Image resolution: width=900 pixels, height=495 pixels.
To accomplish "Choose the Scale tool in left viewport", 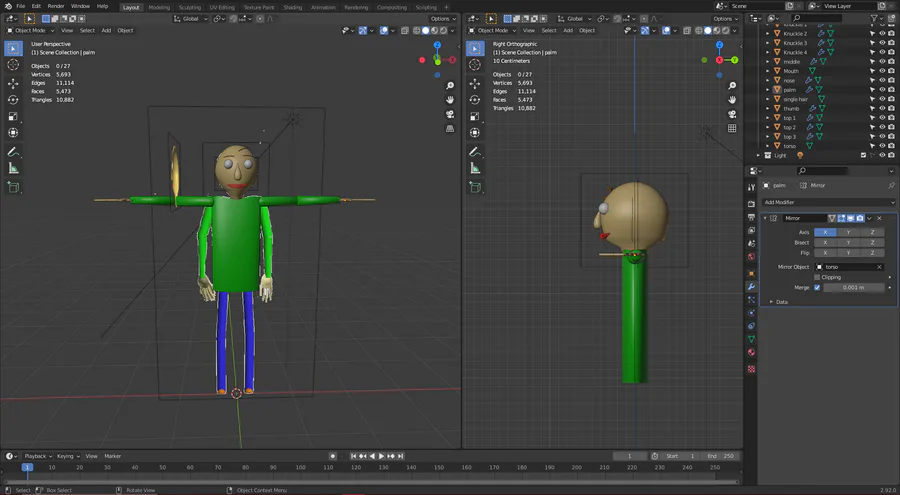I will tap(13, 117).
